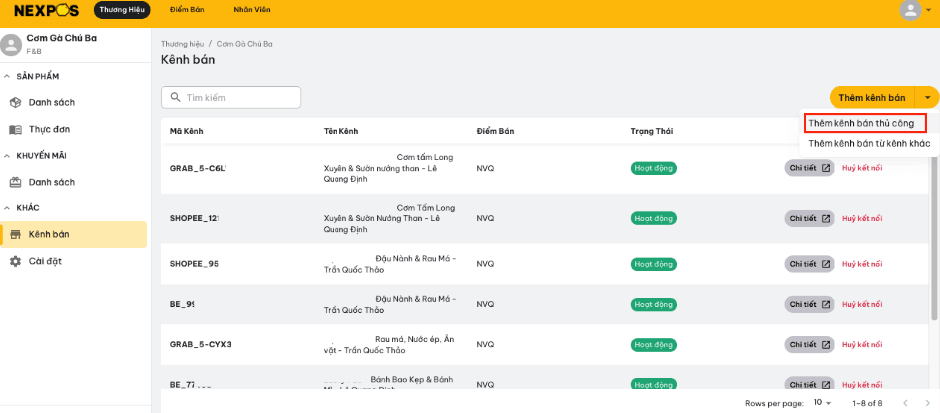Switch to Thương Hiệu tab
Viewport: 940px width, 413px height.
point(122,10)
